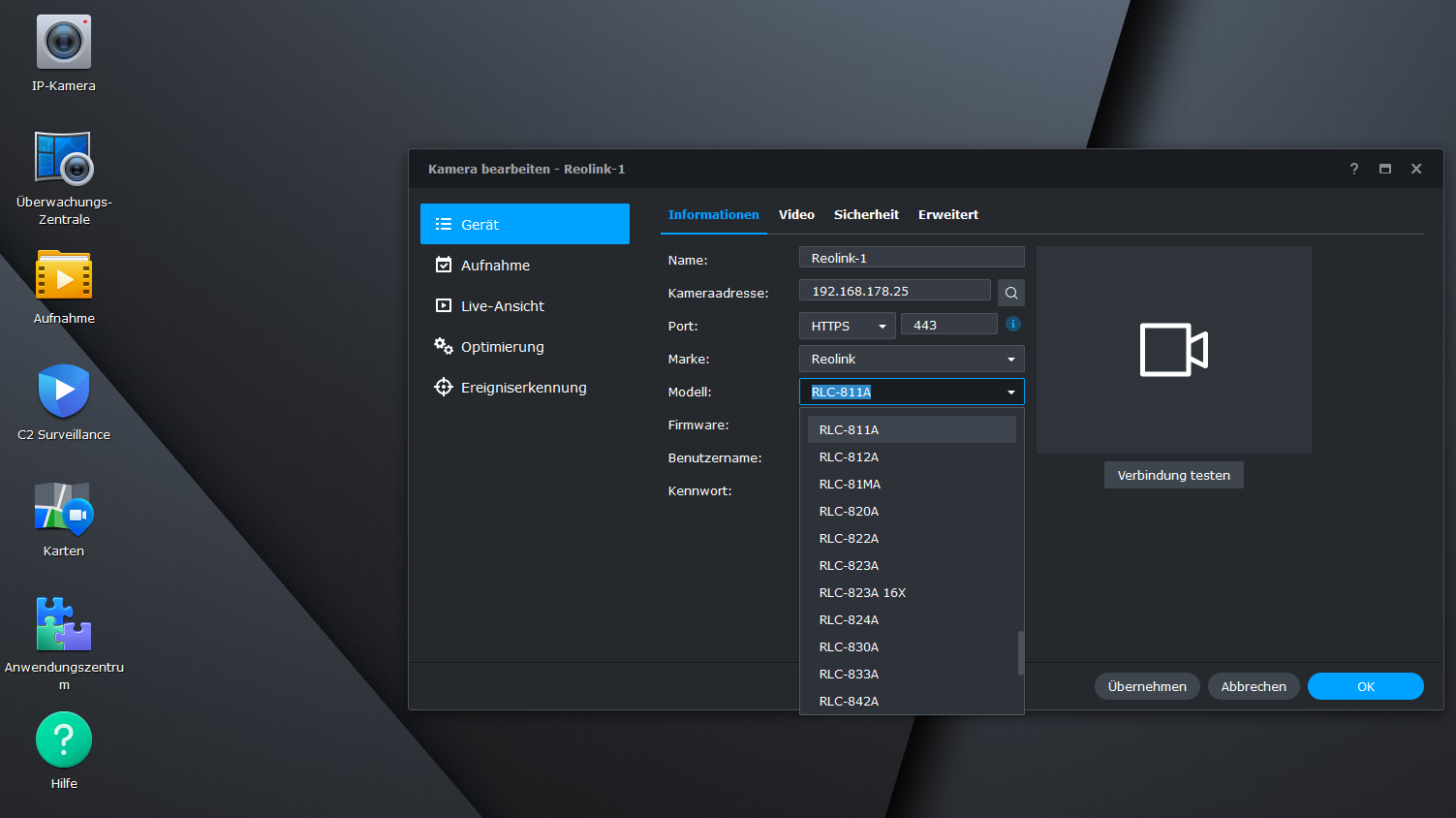Open the Aufnahme sidebar section
1456x818 pixels.
[525, 265]
